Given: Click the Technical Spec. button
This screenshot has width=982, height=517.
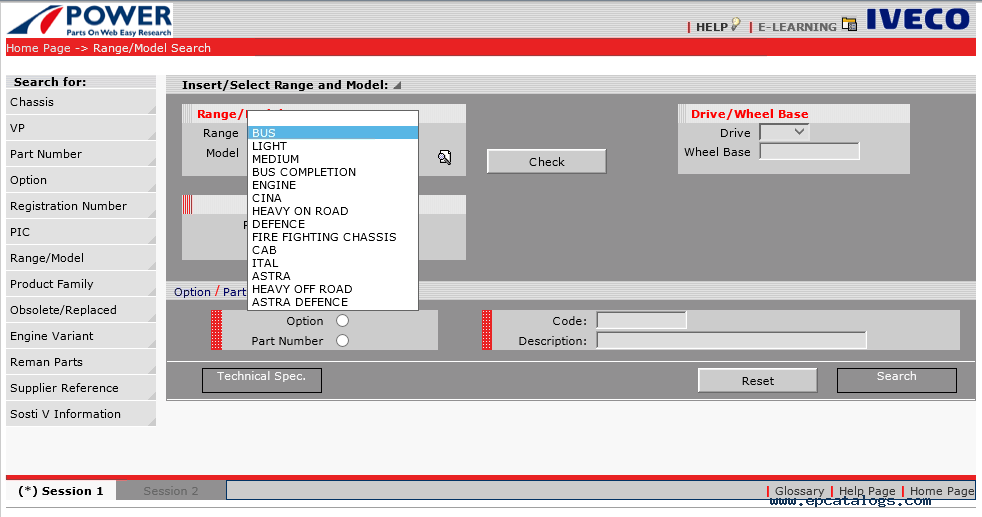Looking at the screenshot, I should tap(262, 380).
